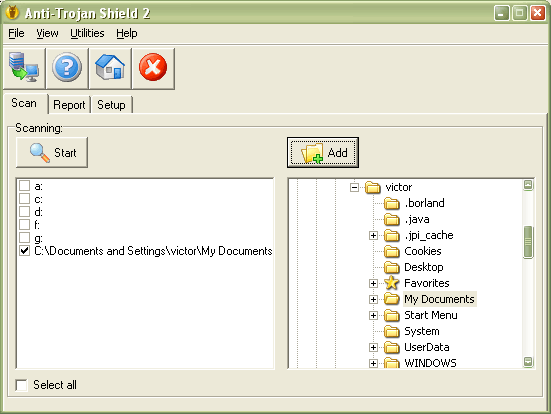551x414 pixels.
Task: Click the Anti-Trojan Shield title bar logo
Action: (13, 13)
